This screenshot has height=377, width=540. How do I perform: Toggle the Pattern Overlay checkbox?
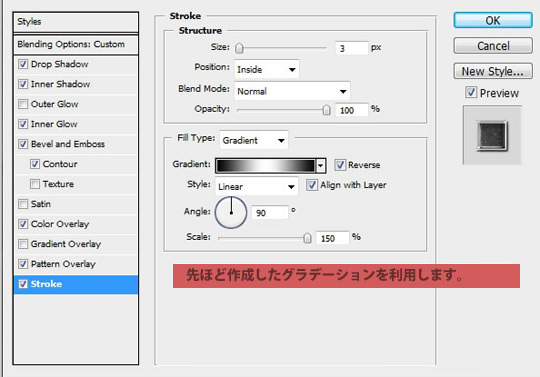23,264
